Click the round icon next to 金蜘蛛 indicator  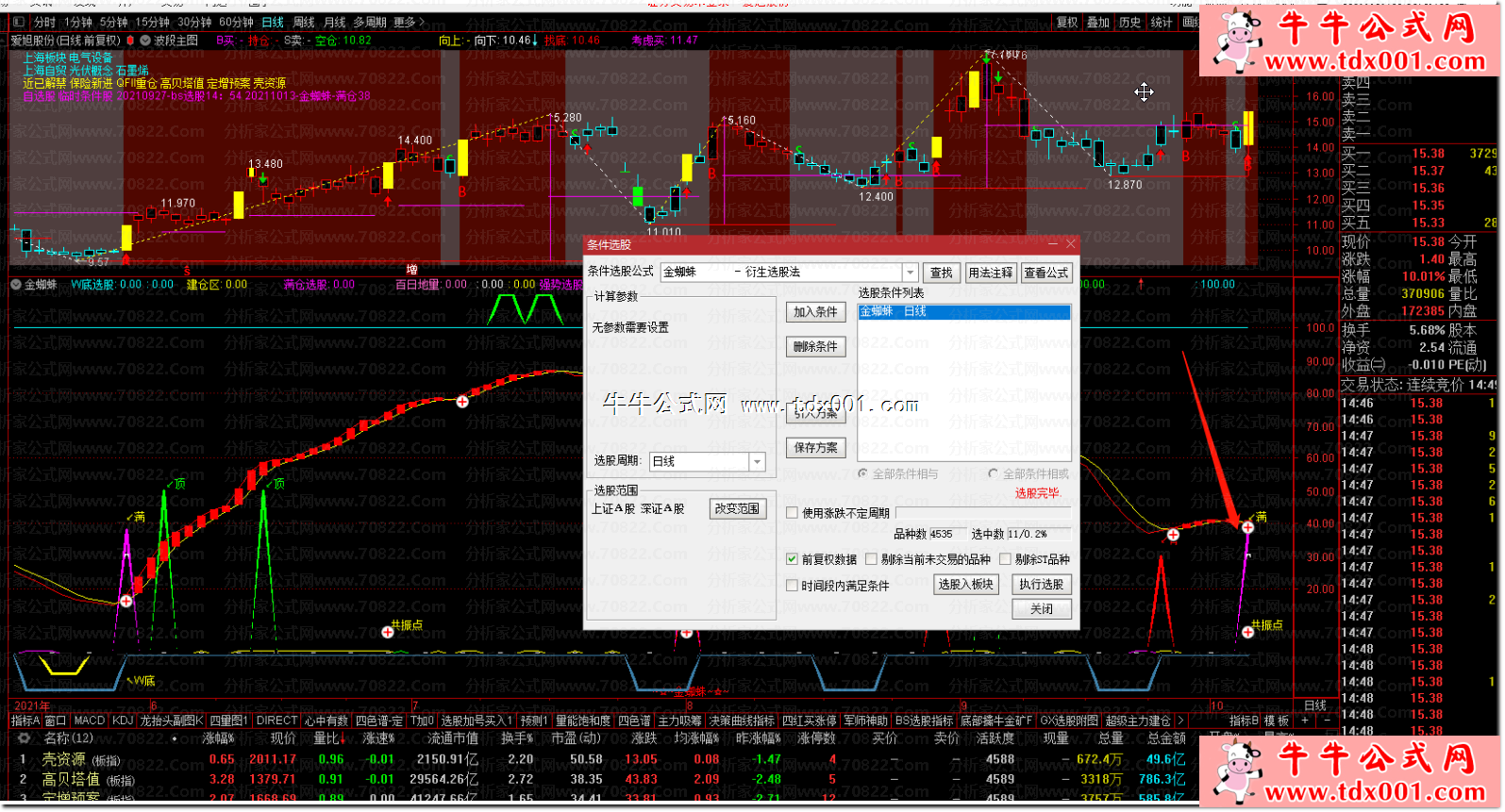point(16,284)
